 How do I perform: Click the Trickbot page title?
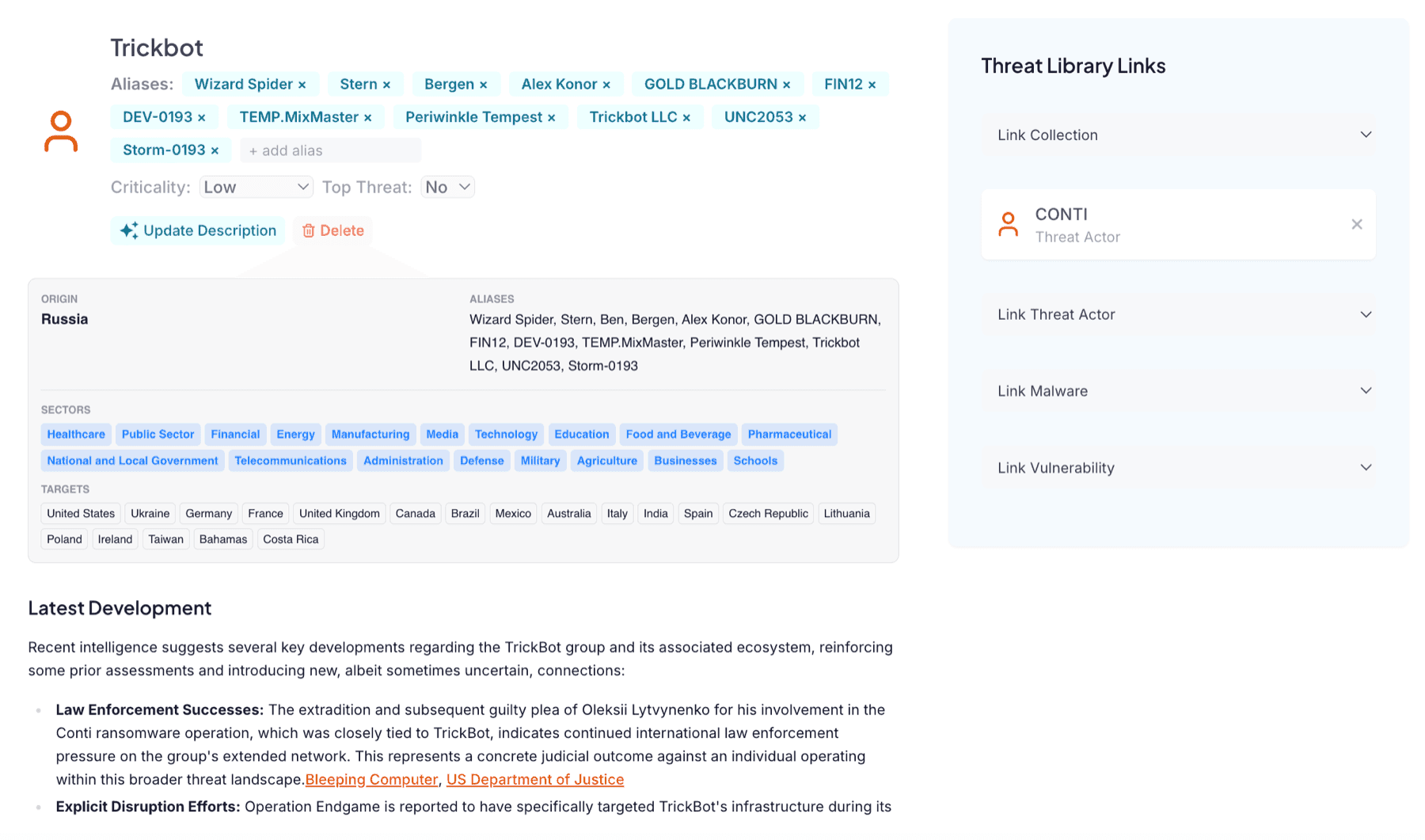tap(157, 48)
